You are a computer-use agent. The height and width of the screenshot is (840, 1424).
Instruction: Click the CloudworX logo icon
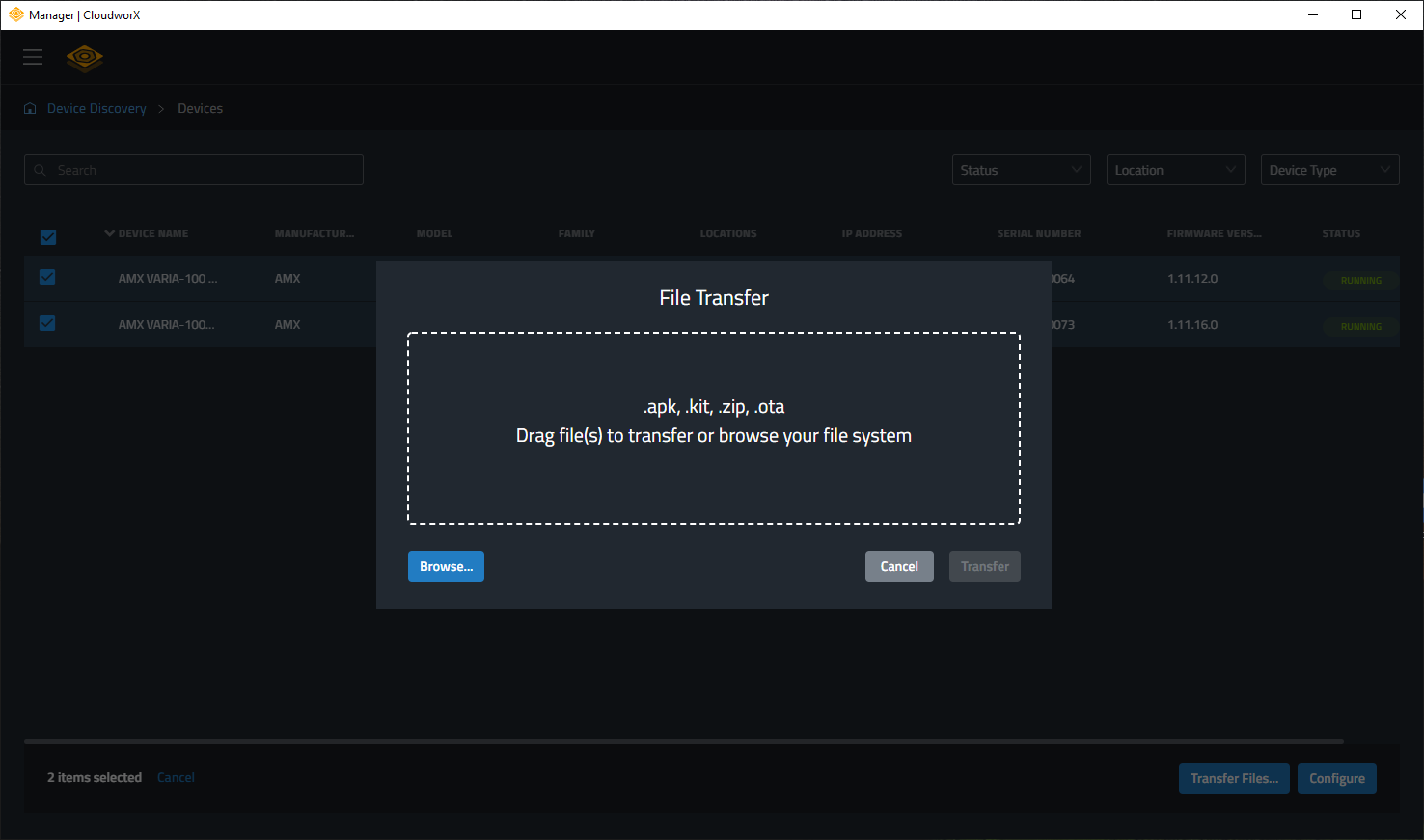pos(85,58)
